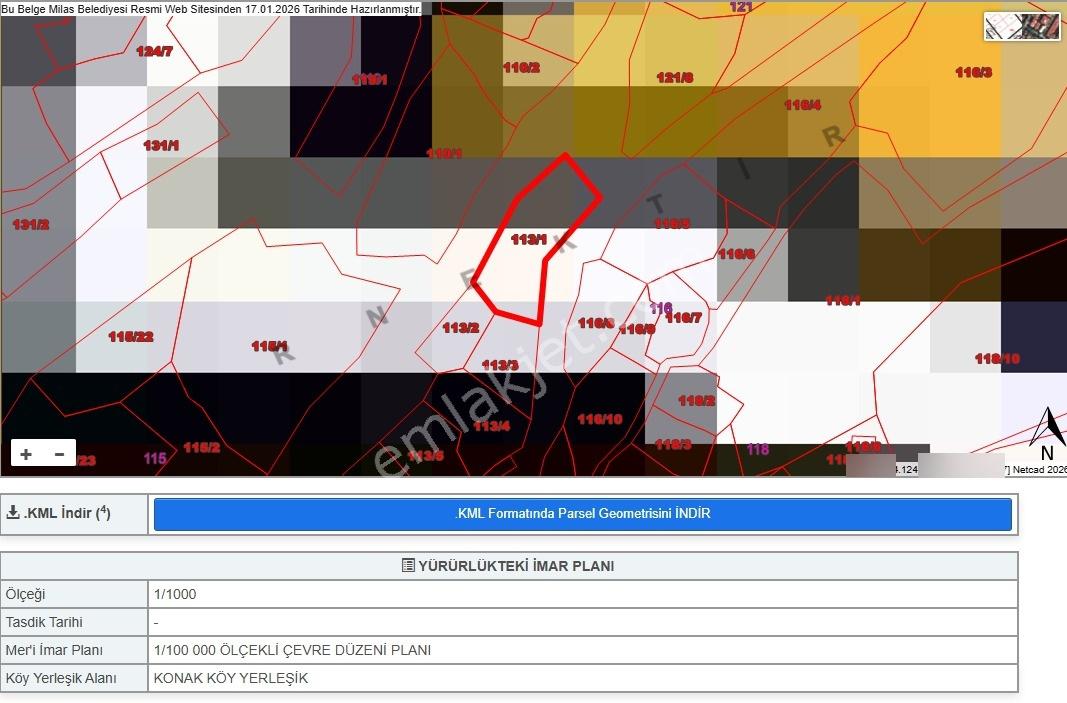Zoom in the map with plus button
The image size is (1067, 703).
point(27,454)
